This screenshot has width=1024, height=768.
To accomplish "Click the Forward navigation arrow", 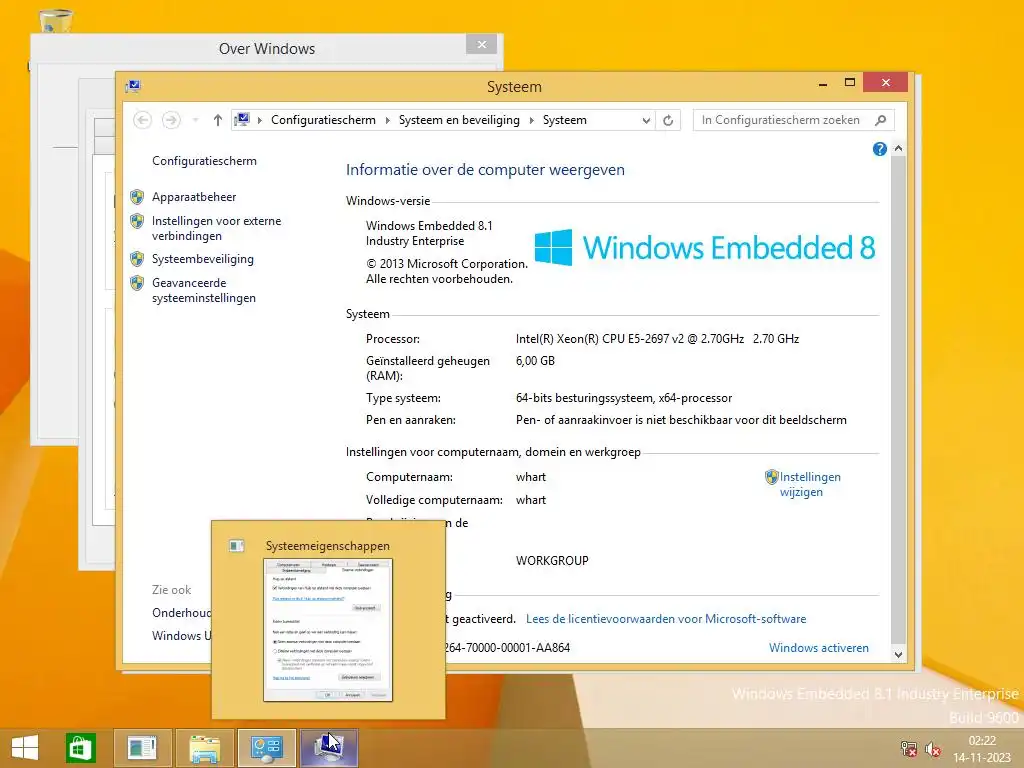I will tap(171, 120).
